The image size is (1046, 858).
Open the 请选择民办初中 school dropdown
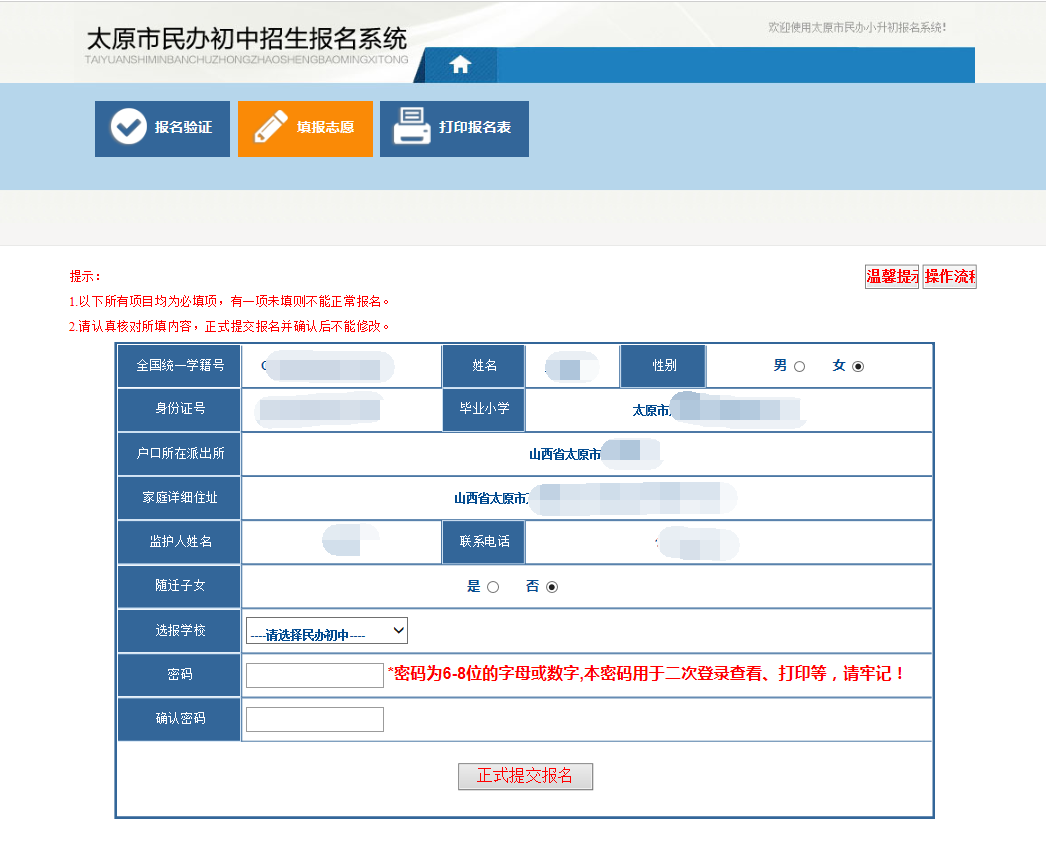(x=327, y=631)
